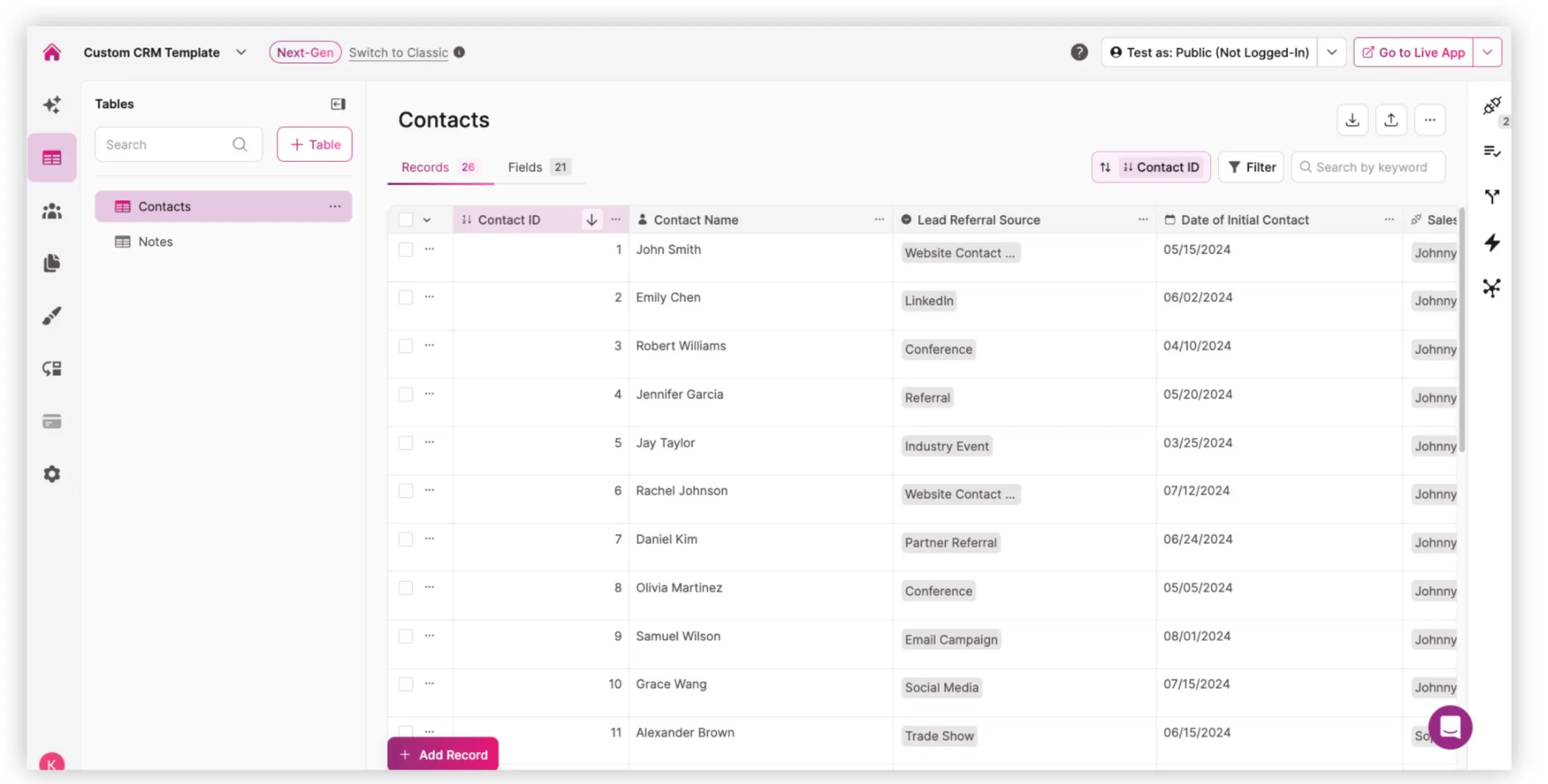Expand the Go to Live App dropdown arrow
The width and height of the screenshot is (1548, 784).
tap(1487, 53)
